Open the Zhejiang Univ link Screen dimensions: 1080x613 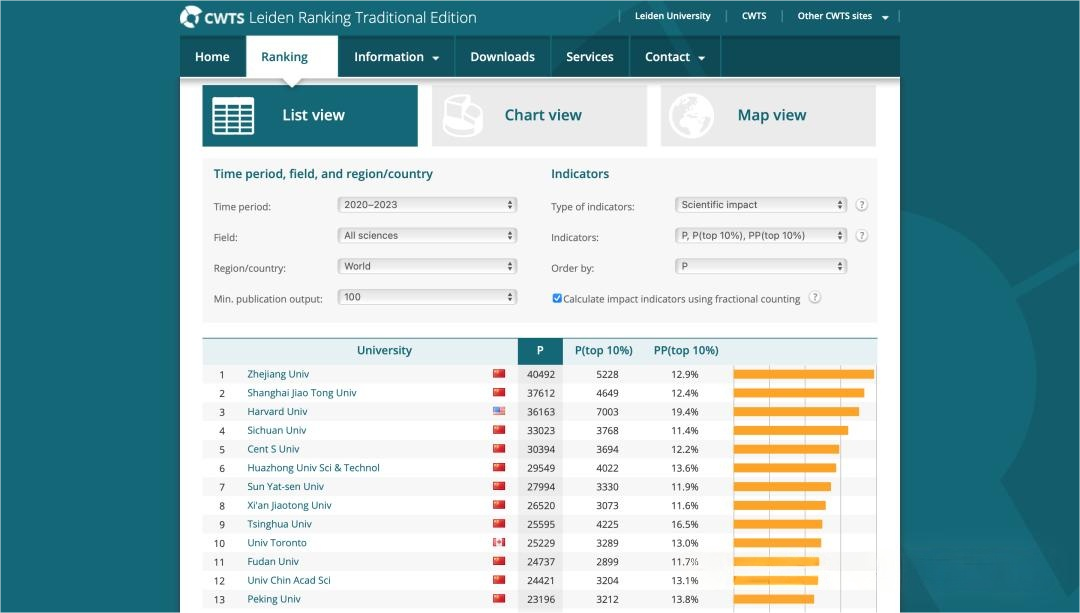click(278, 374)
